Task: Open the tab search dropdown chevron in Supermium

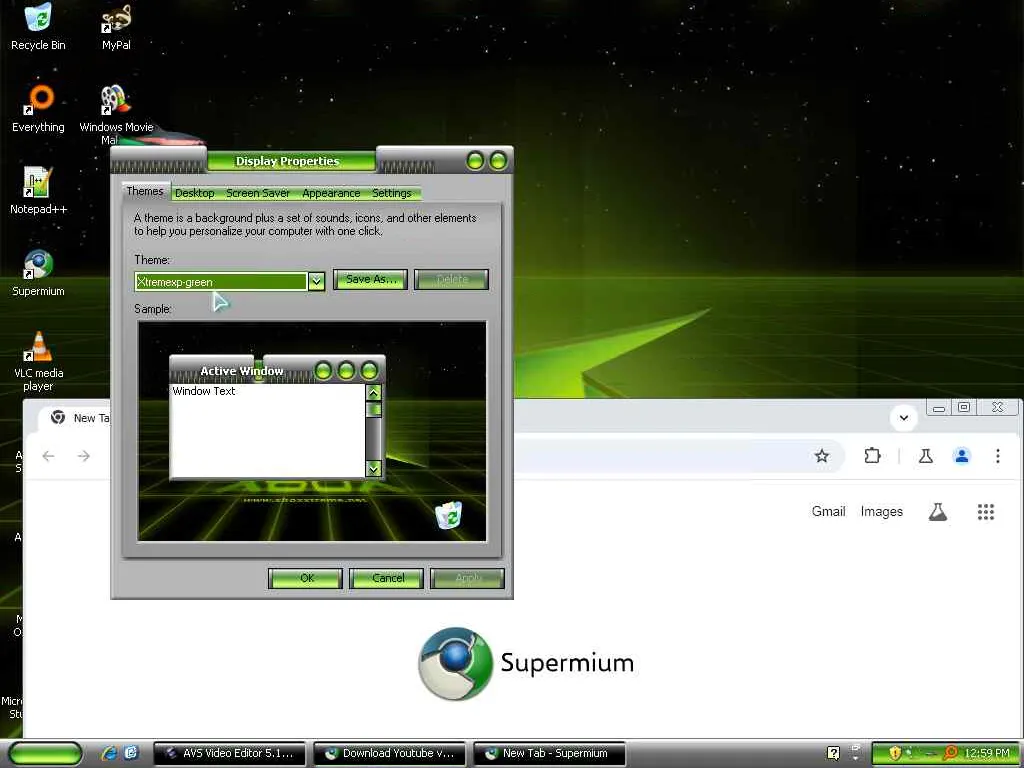Action: click(x=904, y=417)
